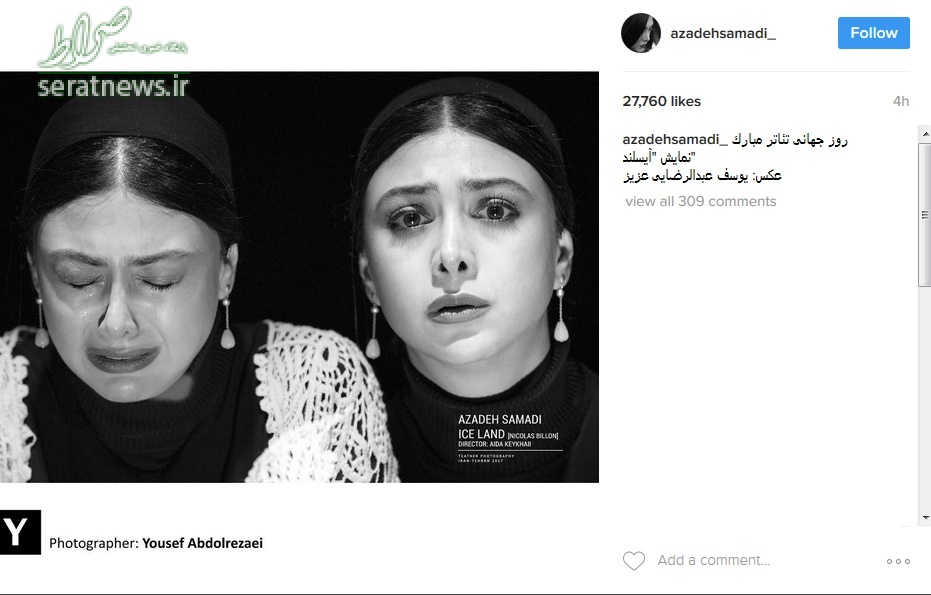This screenshot has width=931, height=595.
Task: Click the heart like icon
Action: coord(634,561)
